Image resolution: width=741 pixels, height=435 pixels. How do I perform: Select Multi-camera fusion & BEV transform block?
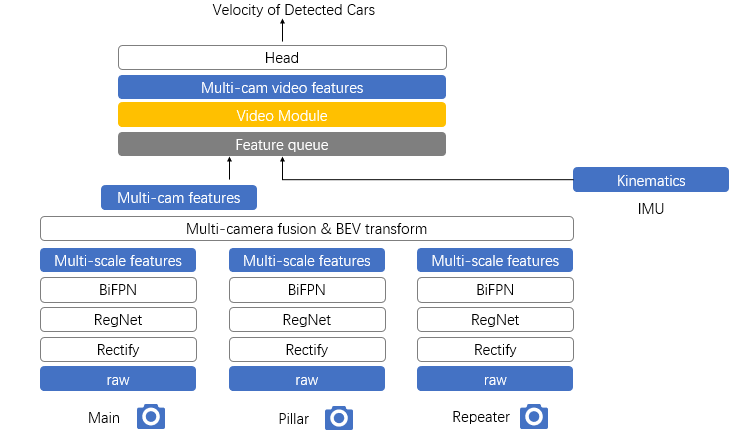306,229
